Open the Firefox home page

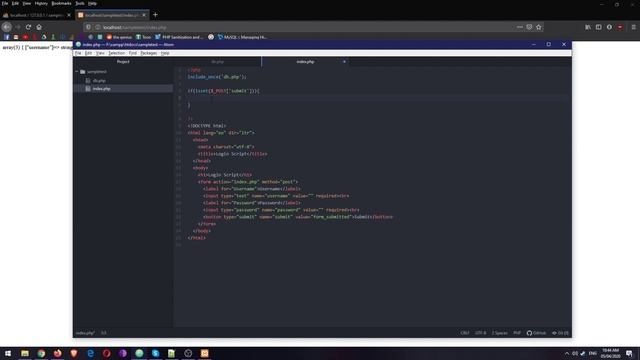coord(39,27)
